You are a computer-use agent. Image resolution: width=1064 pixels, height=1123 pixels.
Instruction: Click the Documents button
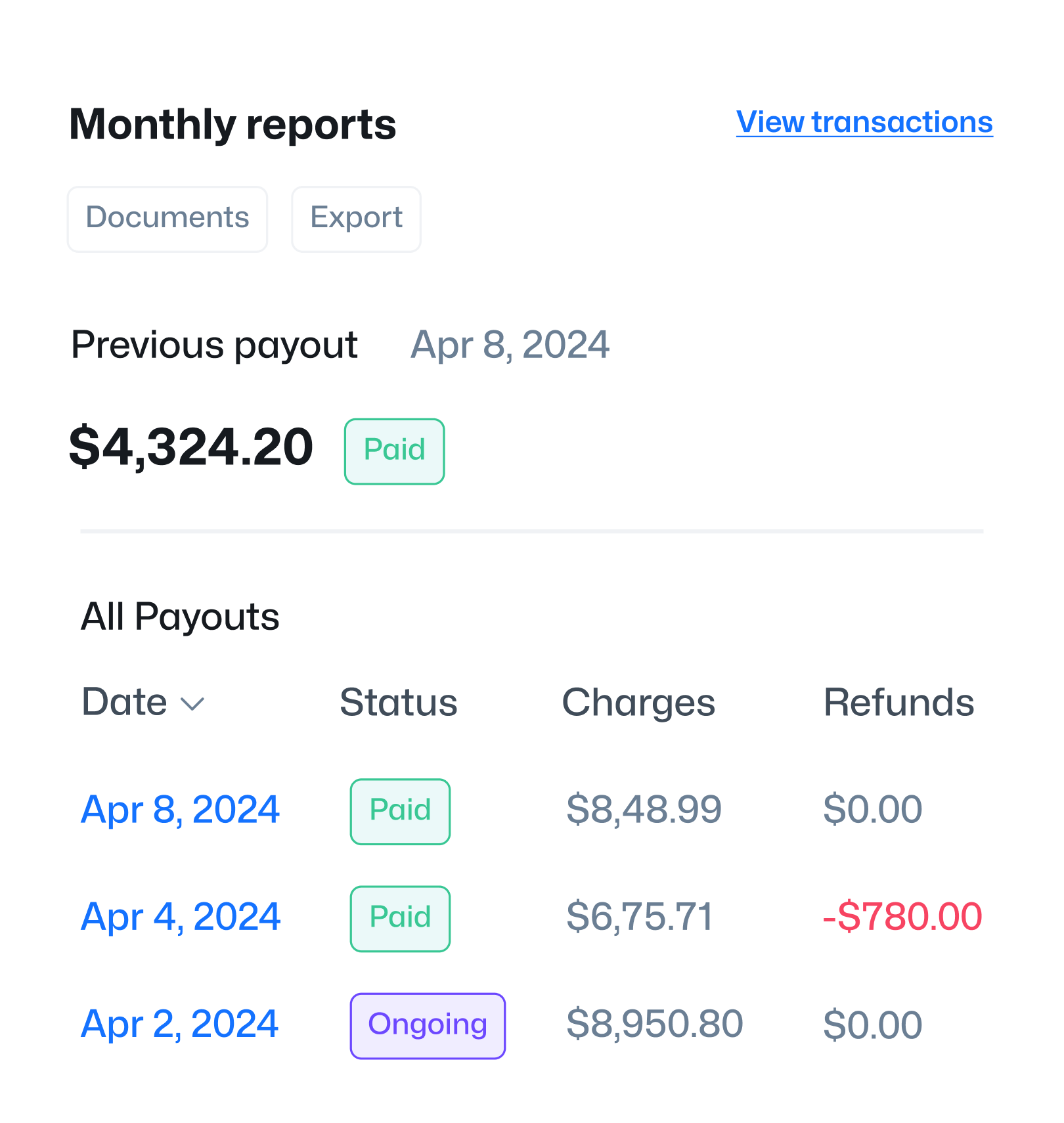167,219
